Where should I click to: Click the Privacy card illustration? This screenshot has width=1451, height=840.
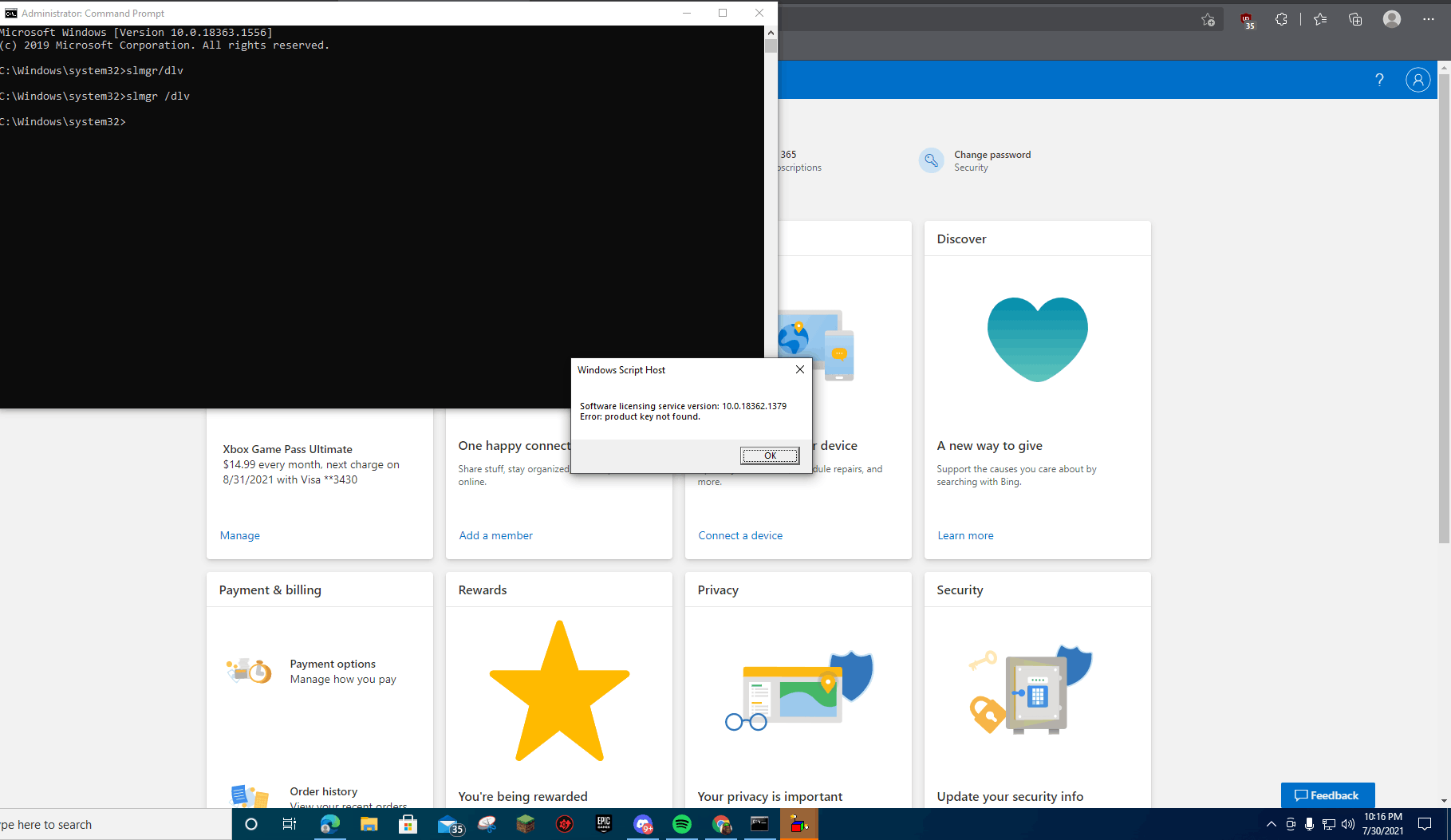(798, 691)
